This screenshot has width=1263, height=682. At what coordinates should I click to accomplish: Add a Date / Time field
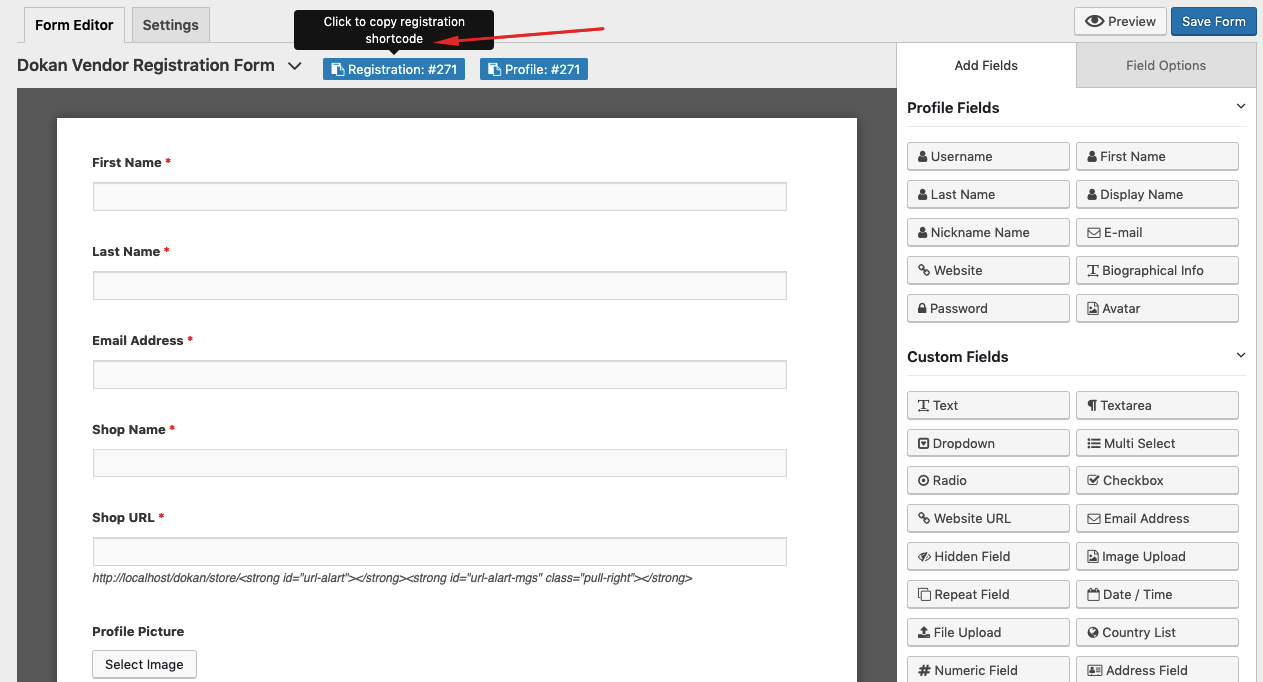click(1157, 594)
